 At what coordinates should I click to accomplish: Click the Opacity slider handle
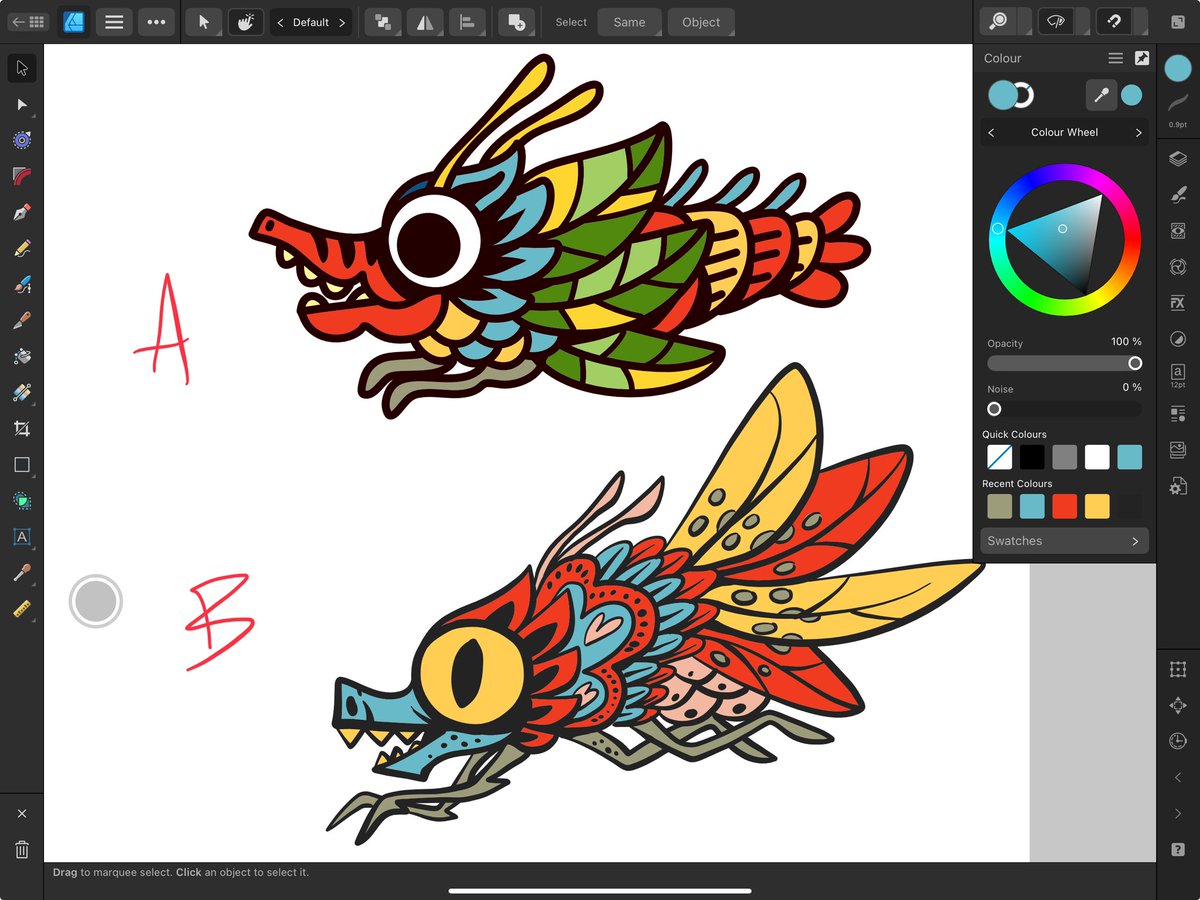point(1135,363)
